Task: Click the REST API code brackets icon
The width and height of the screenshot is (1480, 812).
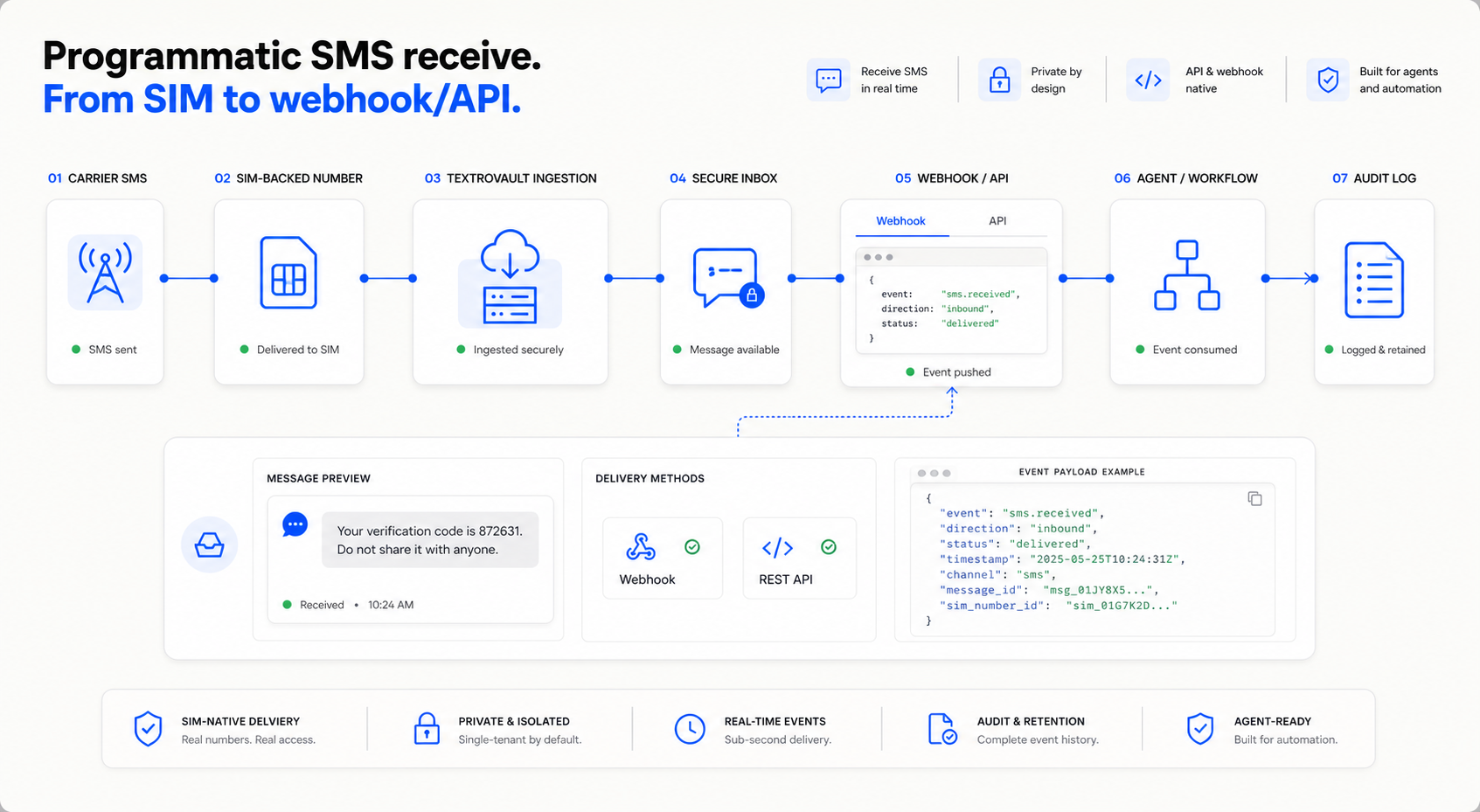Action: point(777,547)
